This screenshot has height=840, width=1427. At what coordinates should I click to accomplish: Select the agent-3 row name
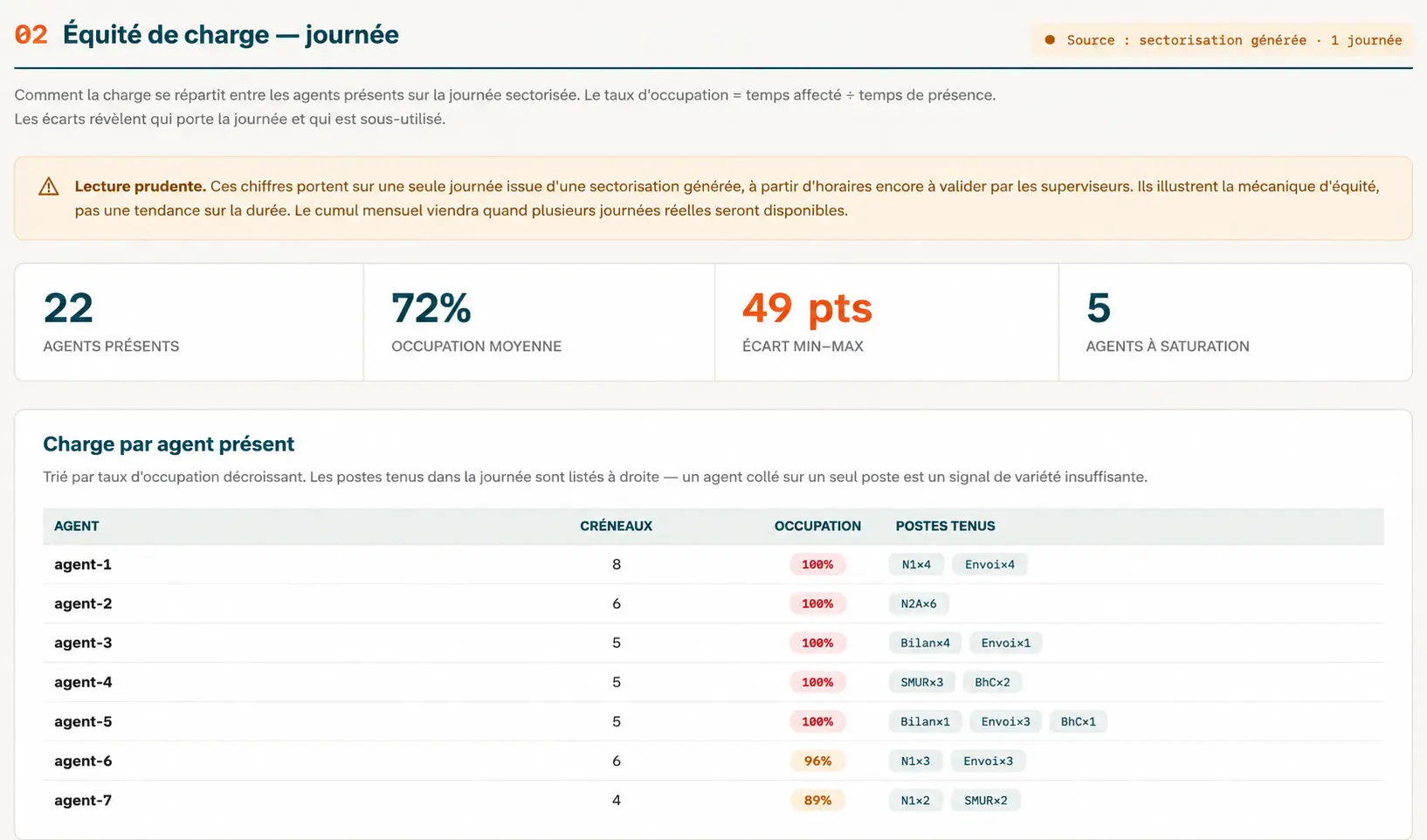83,643
